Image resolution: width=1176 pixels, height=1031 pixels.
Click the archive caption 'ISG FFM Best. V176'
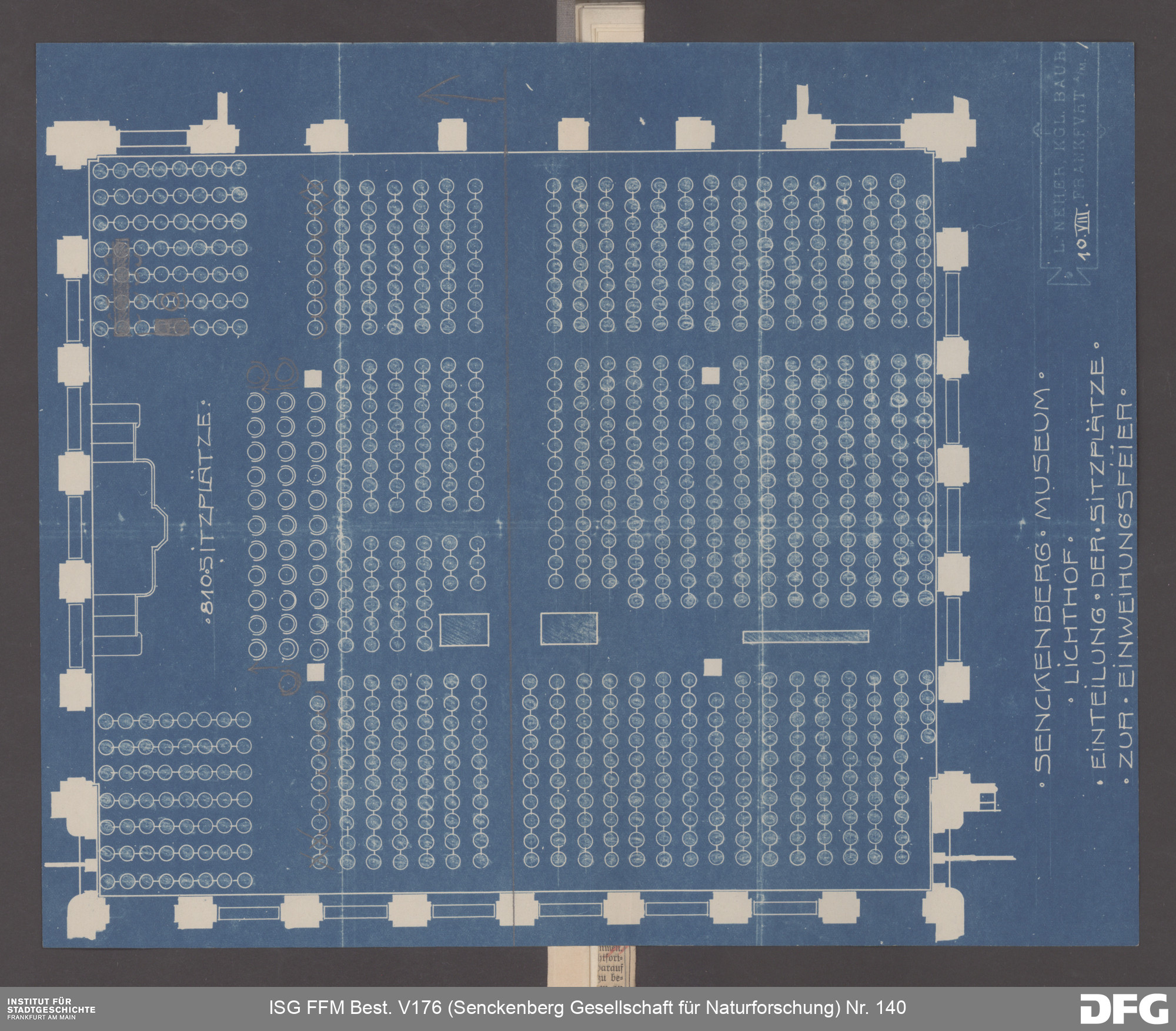tap(587, 1007)
